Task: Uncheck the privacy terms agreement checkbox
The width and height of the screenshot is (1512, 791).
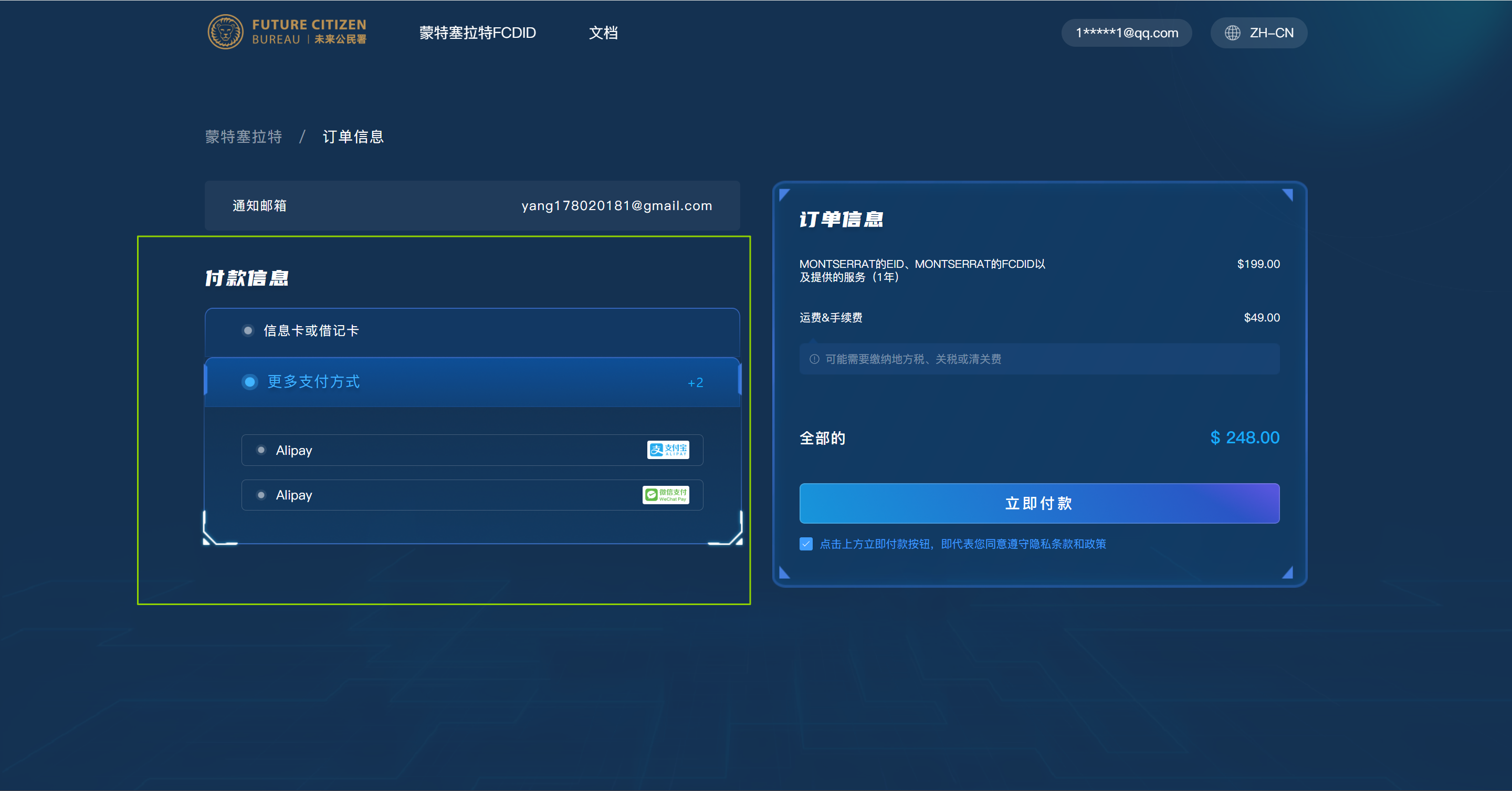Action: (806, 544)
